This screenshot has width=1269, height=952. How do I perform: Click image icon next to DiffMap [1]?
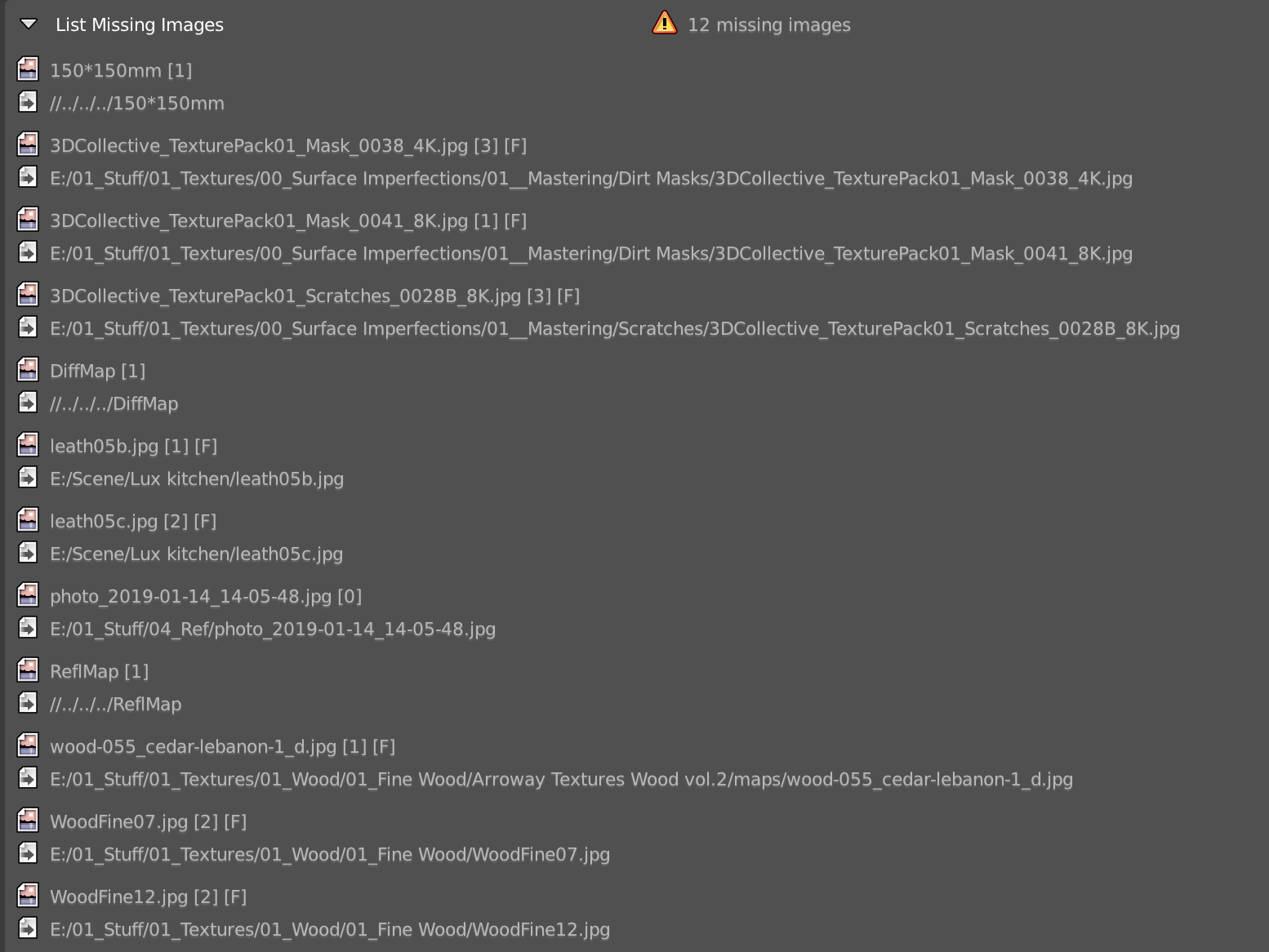coord(28,369)
